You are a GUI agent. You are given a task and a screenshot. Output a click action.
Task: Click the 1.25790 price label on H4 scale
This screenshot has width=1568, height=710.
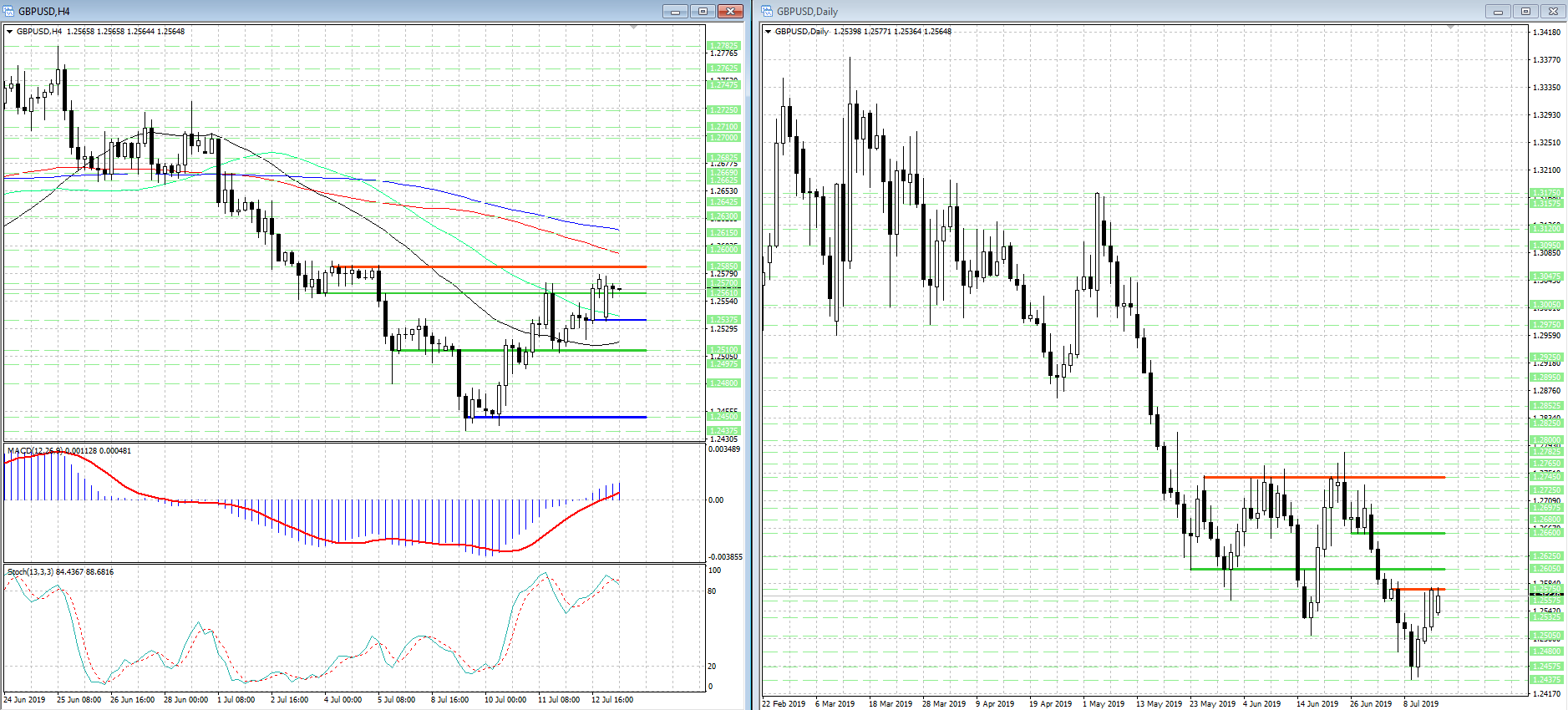pos(723,274)
